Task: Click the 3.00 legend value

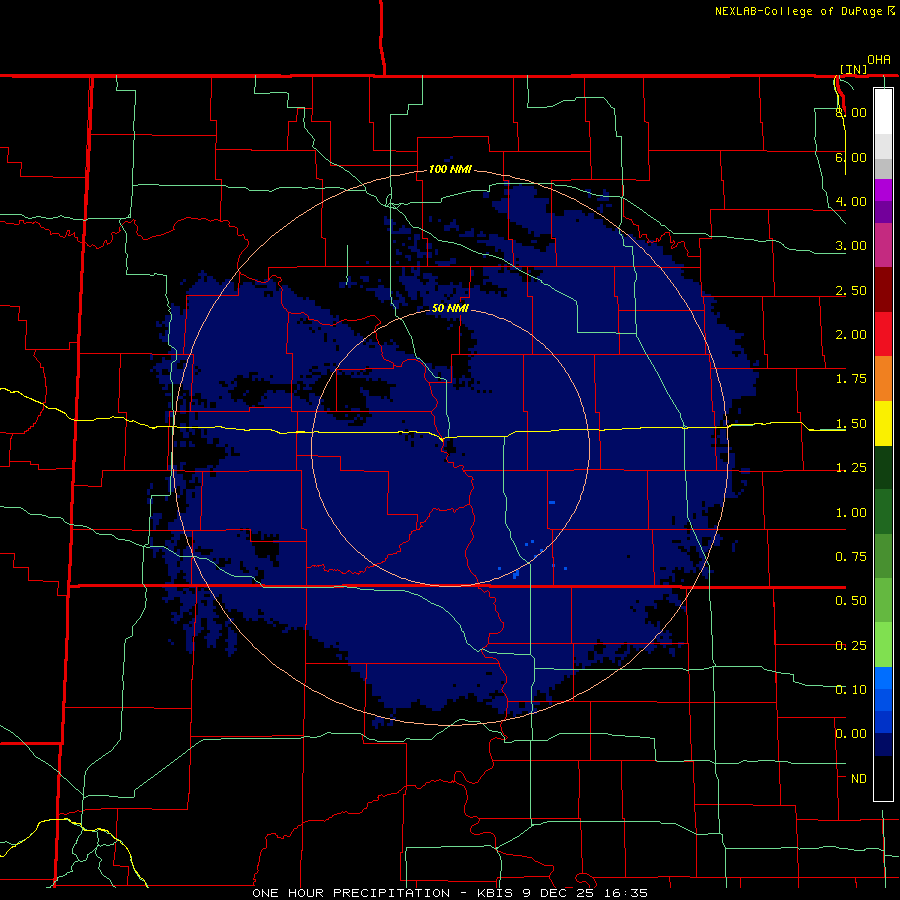Action: point(851,246)
